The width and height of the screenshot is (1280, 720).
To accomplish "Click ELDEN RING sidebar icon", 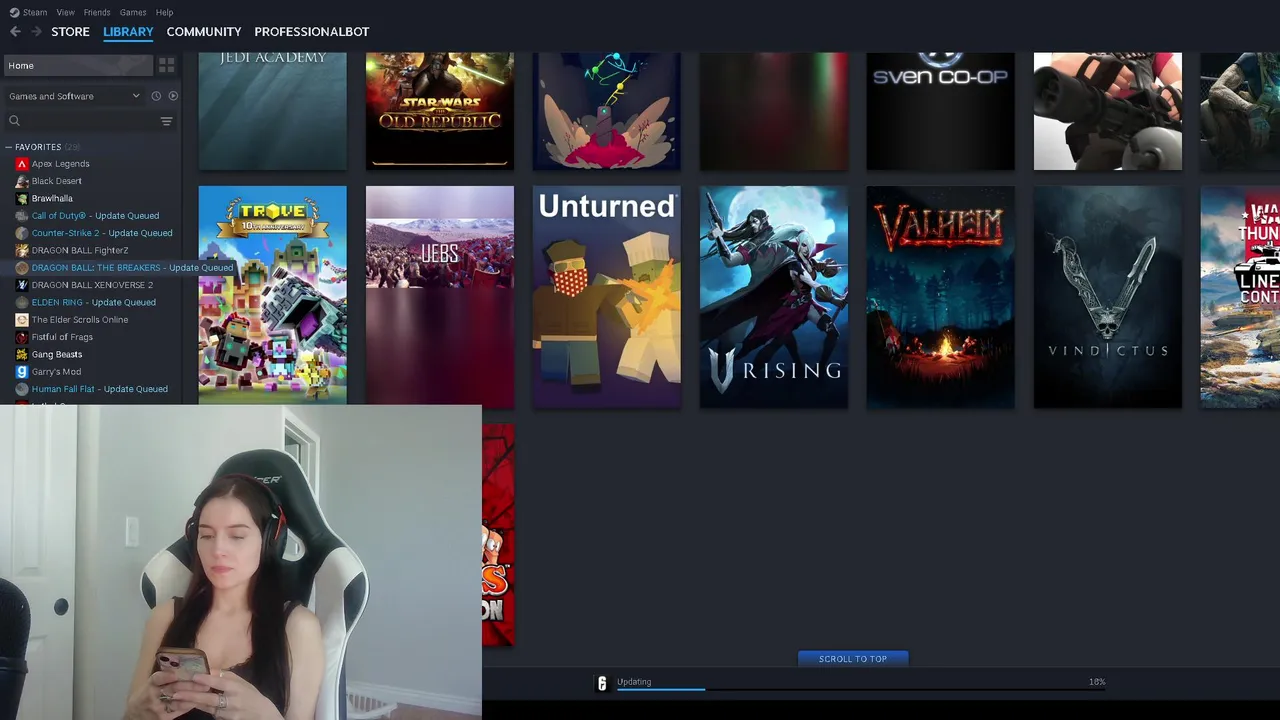I will click(x=22, y=302).
